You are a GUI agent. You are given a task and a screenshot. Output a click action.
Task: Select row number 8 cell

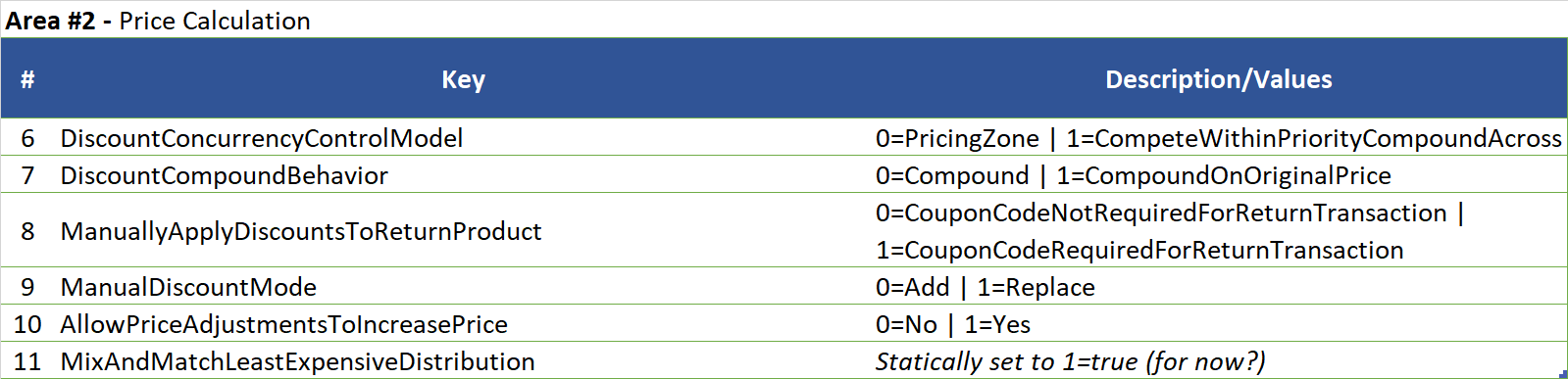(x=28, y=231)
